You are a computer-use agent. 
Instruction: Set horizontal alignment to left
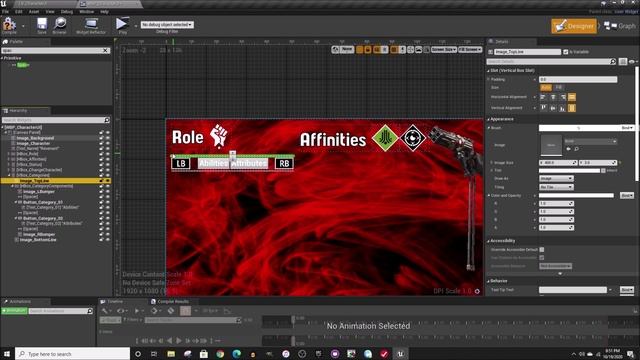click(543, 97)
